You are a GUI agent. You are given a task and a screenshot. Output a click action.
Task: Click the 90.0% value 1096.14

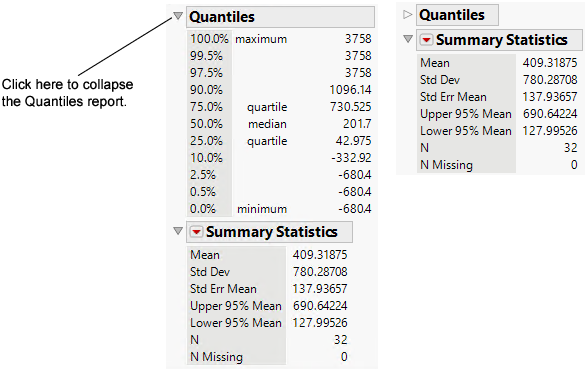click(350, 90)
